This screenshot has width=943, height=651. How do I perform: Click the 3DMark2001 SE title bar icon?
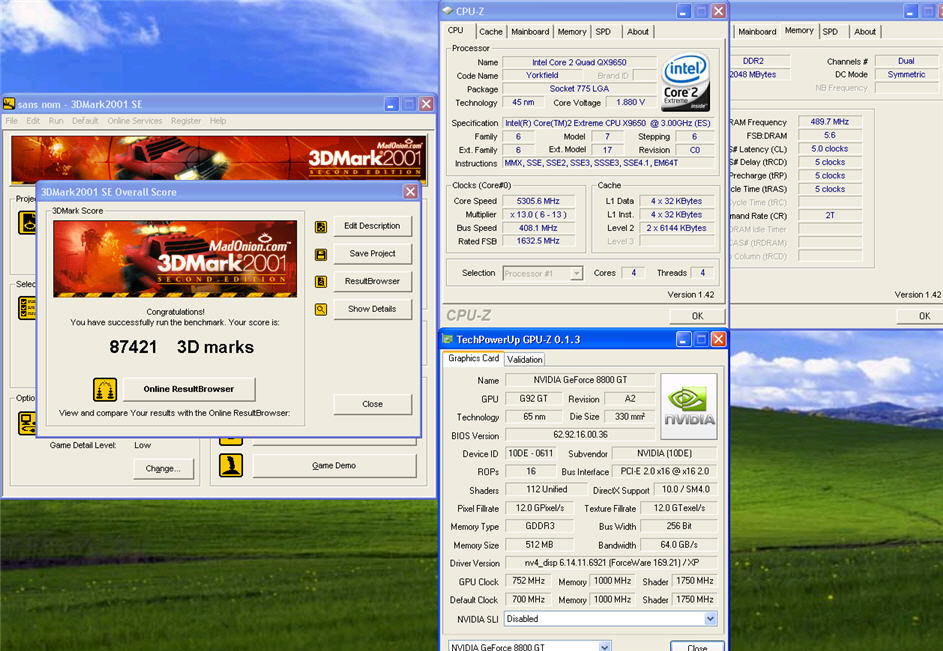[x=9, y=104]
